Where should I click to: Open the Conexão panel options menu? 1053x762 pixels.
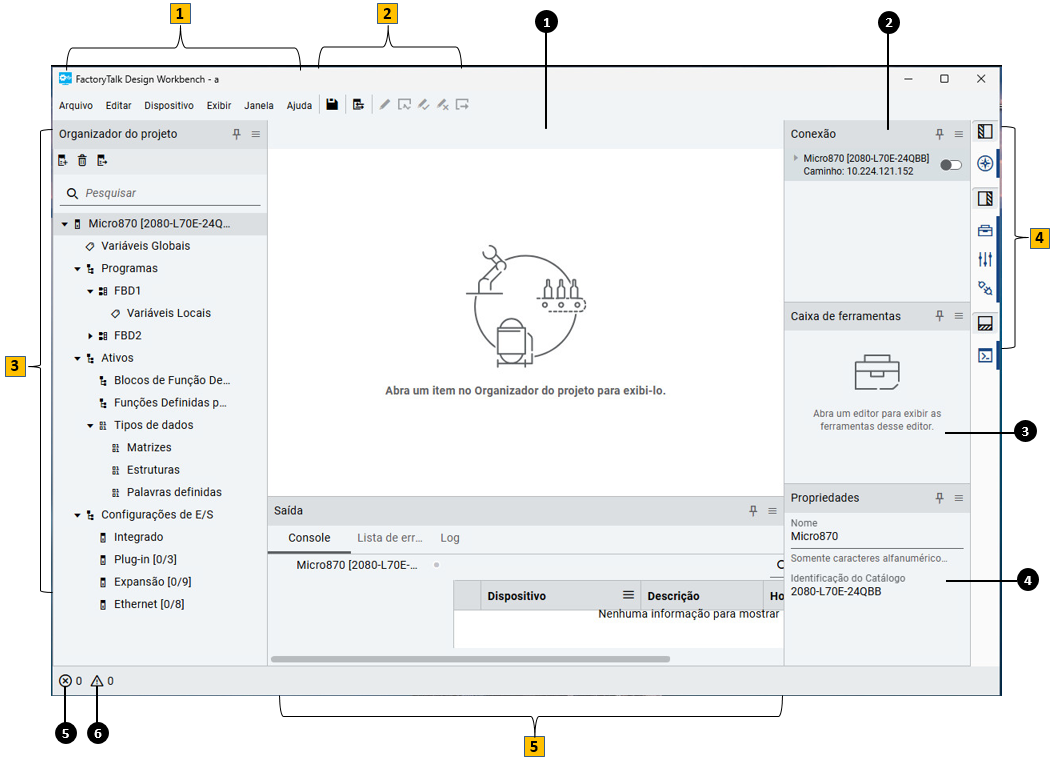tap(959, 134)
